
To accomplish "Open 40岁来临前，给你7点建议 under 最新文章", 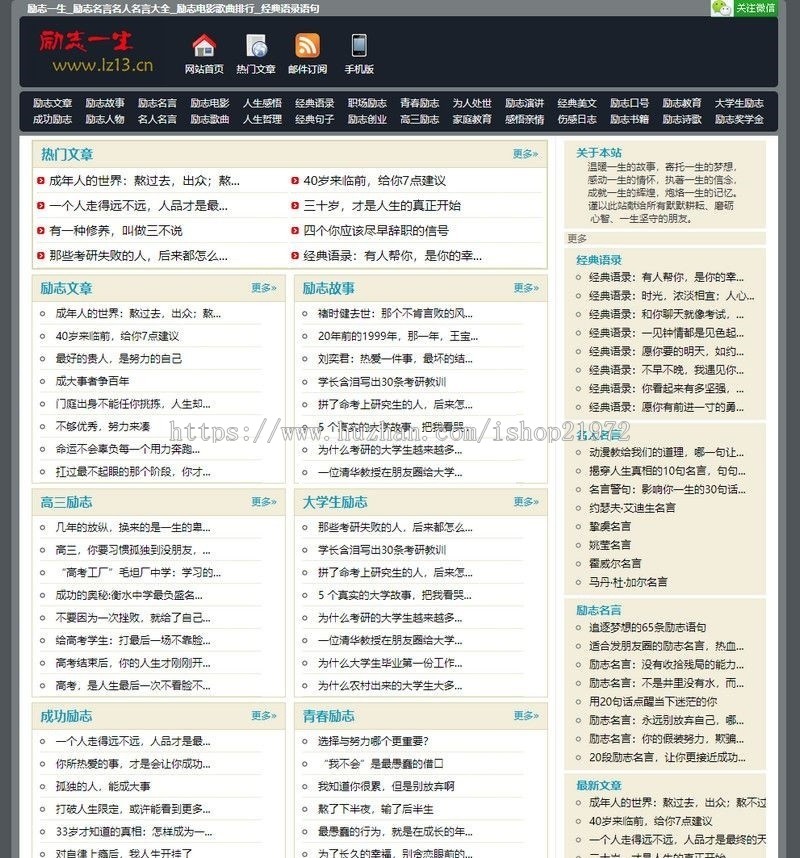I will tap(660, 821).
